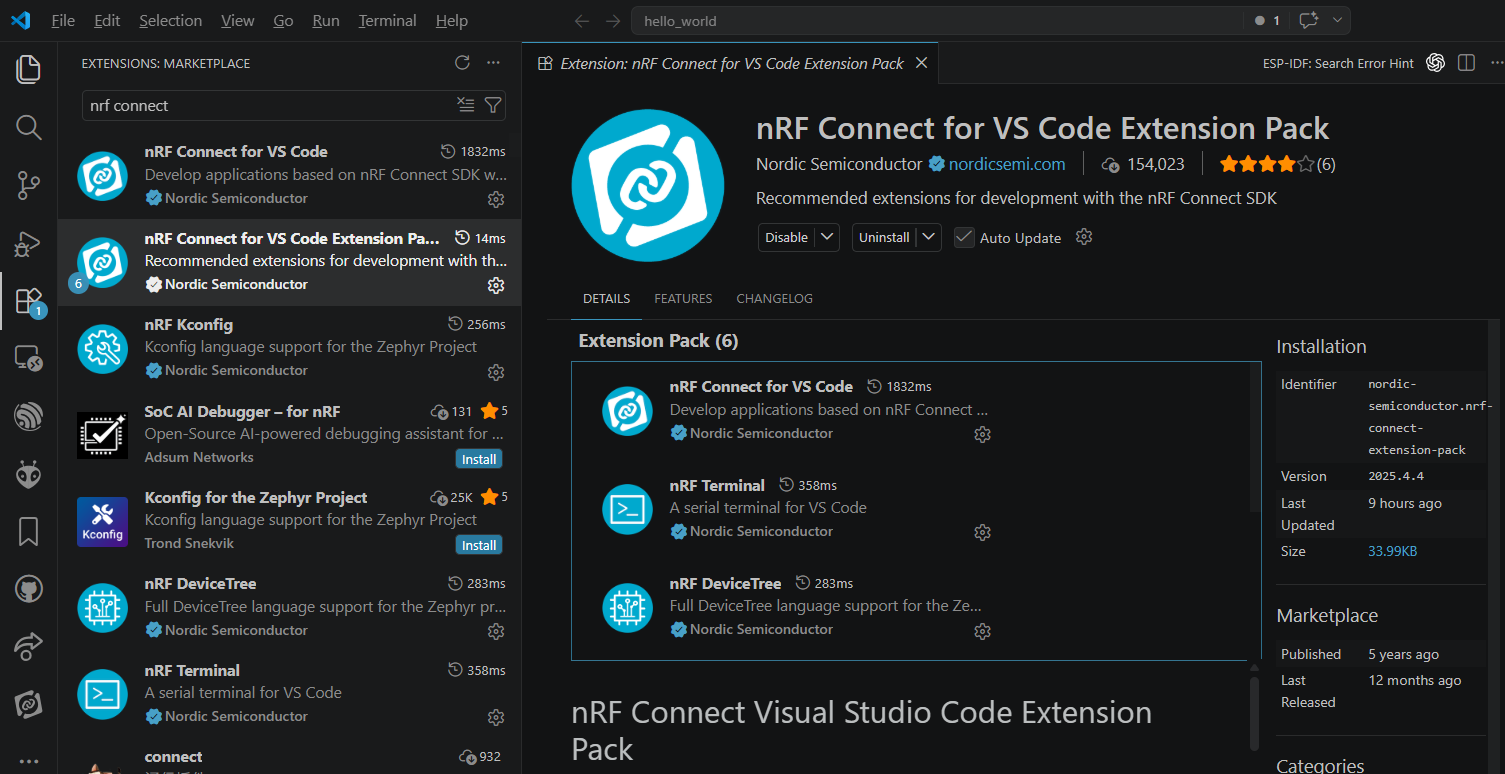Install SoC AI Debugger – for nRF
The image size is (1505, 774).
[479, 459]
